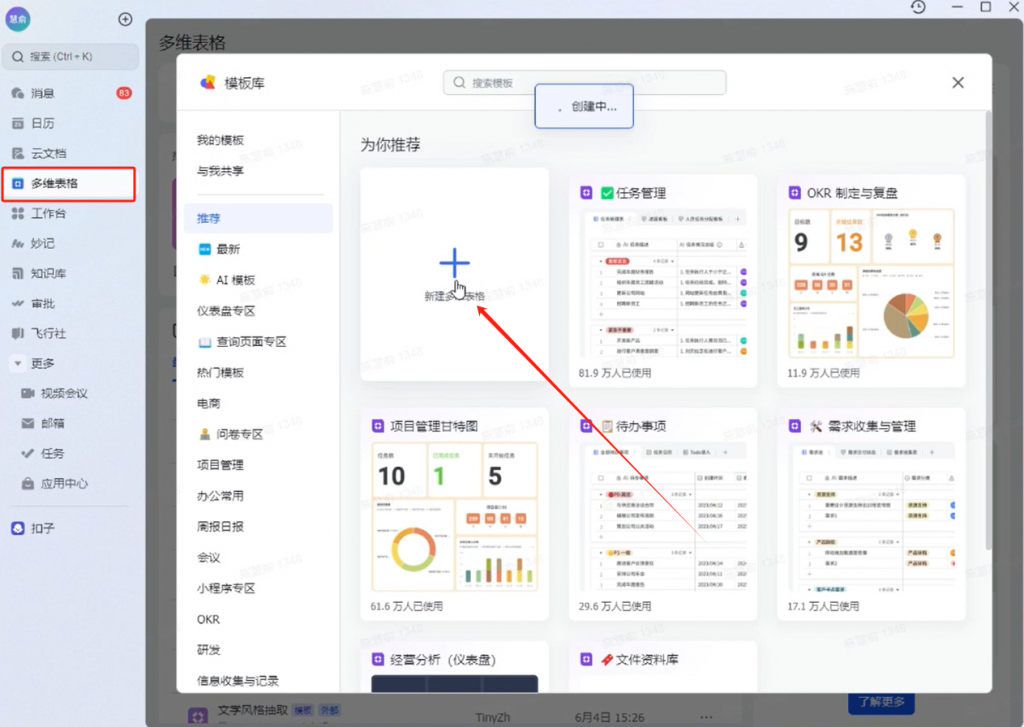Select OKR category in template list
The height and width of the screenshot is (727, 1024).
[208, 619]
